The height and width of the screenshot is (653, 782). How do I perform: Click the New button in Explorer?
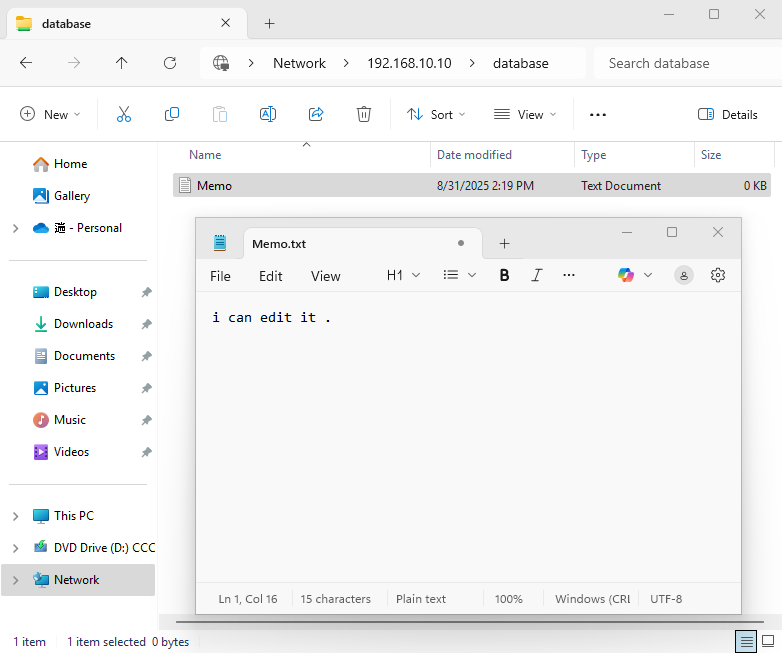click(x=50, y=115)
